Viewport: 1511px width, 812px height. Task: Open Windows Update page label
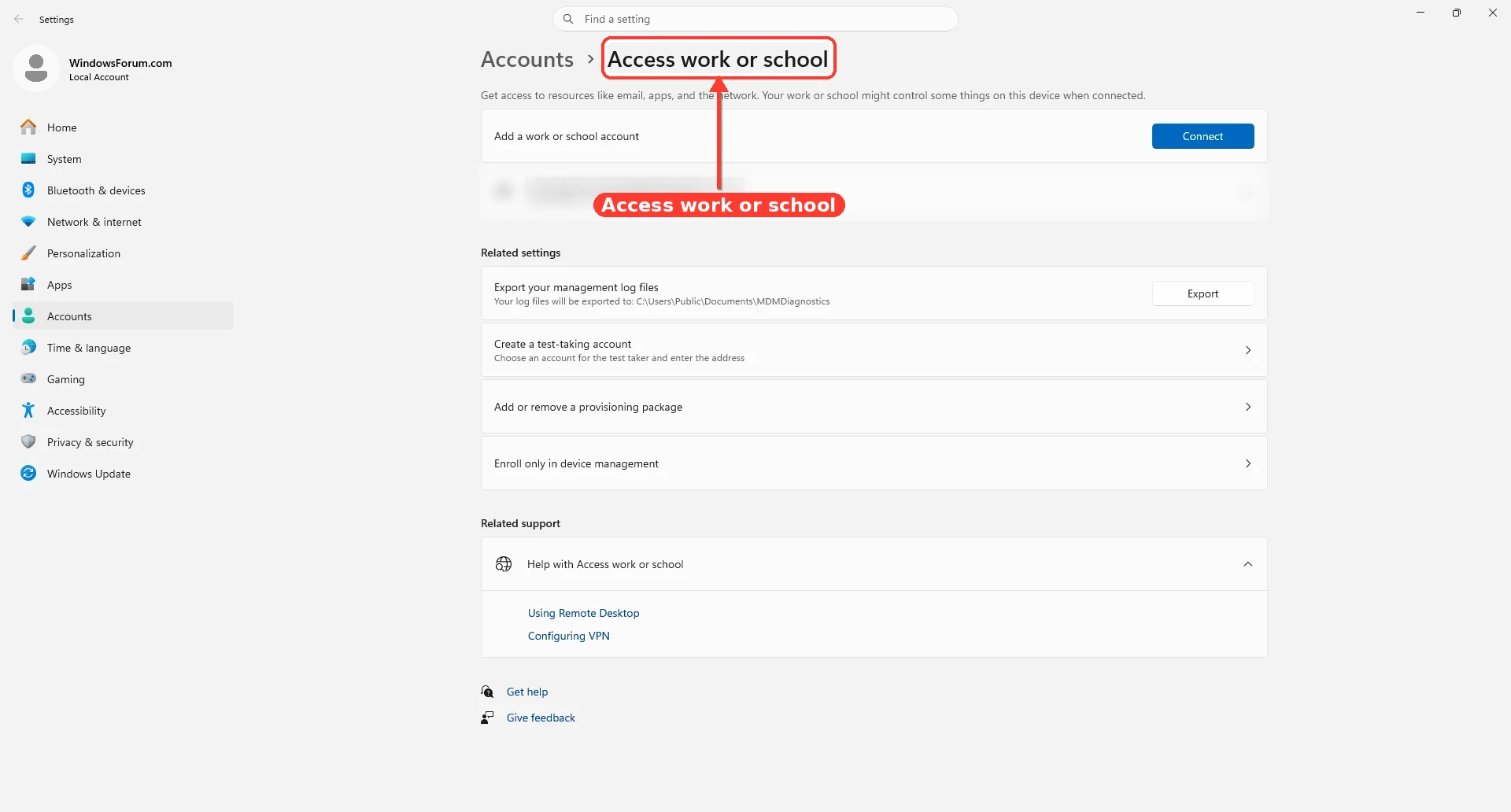(89, 474)
